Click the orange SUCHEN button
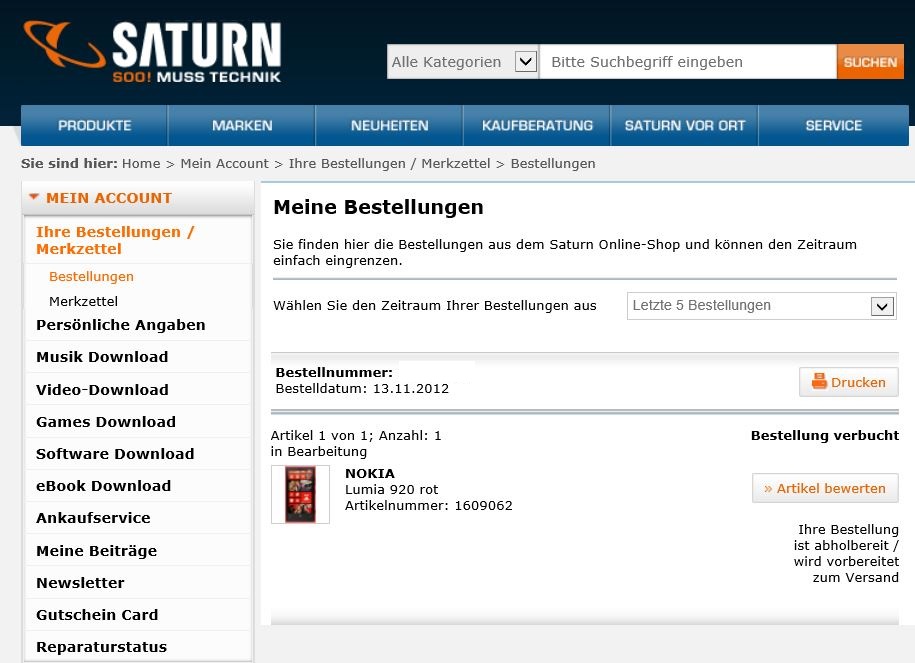Viewport: 915px width, 663px height. (x=870, y=61)
